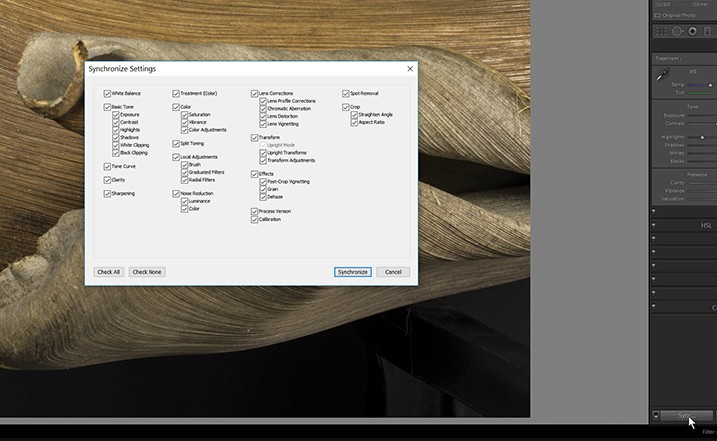Toggle the Chromatic Aberration checkbox
Viewport: 717px width, 441px height.
[x=263, y=109]
